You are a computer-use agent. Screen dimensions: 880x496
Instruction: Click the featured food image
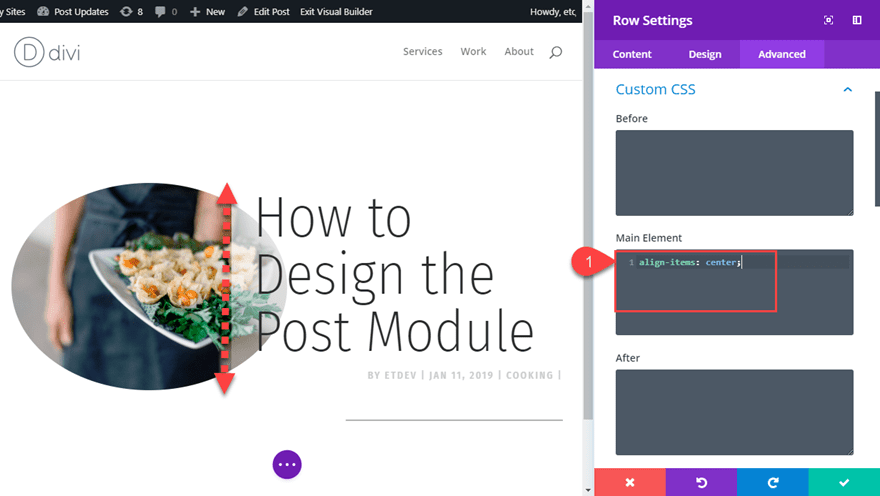tap(149, 286)
